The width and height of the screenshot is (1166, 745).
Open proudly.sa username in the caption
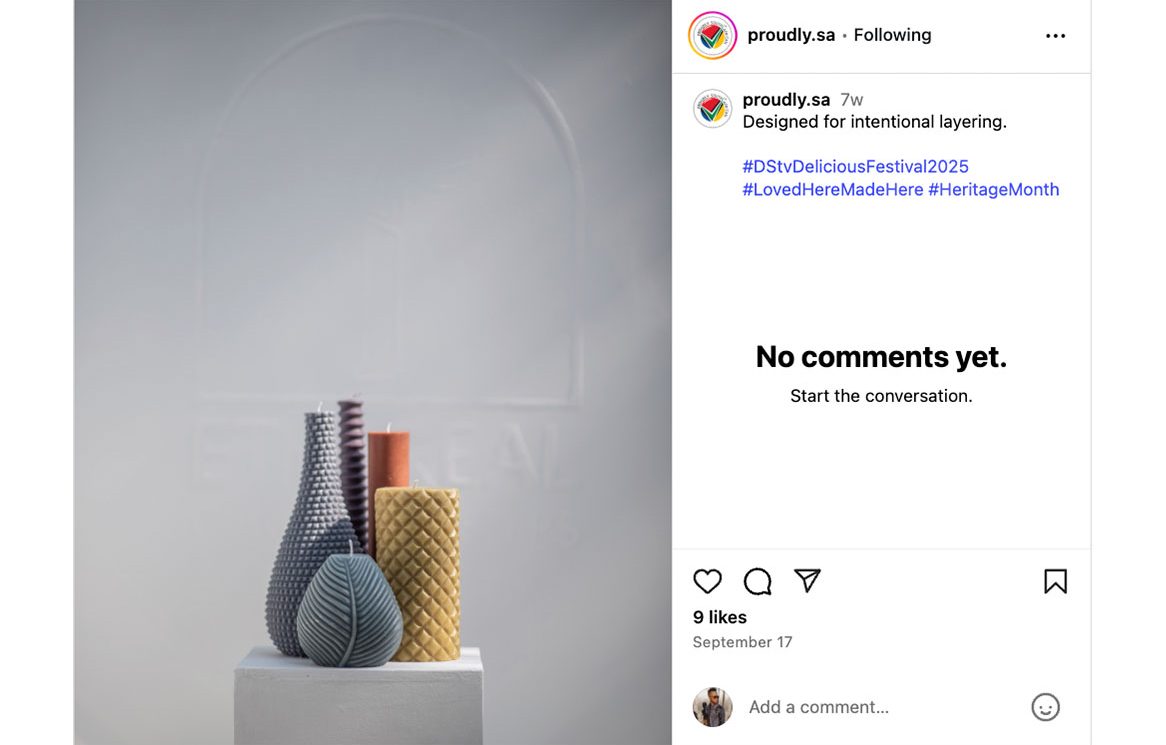pyautogui.click(x=786, y=100)
